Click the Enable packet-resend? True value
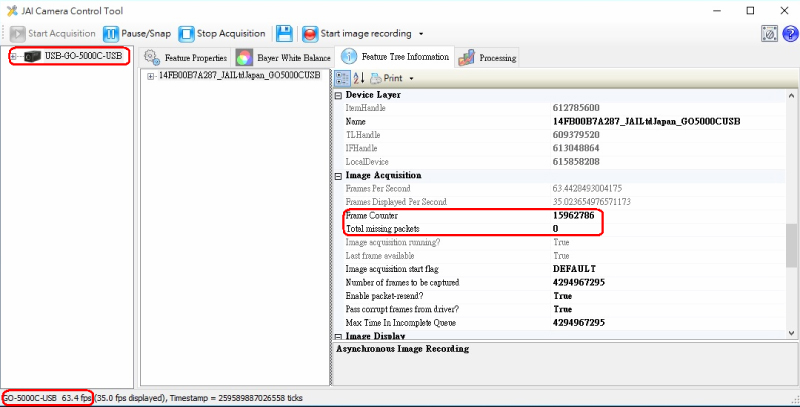Image resolution: width=800 pixels, height=407 pixels. point(563,296)
